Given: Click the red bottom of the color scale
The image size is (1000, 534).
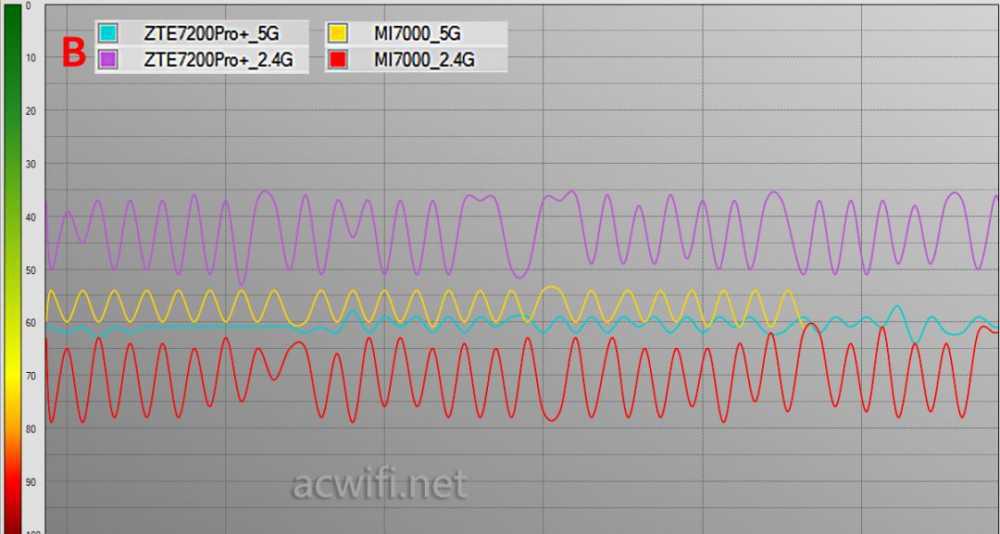Looking at the screenshot, I should pyautogui.click(x=13, y=500).
